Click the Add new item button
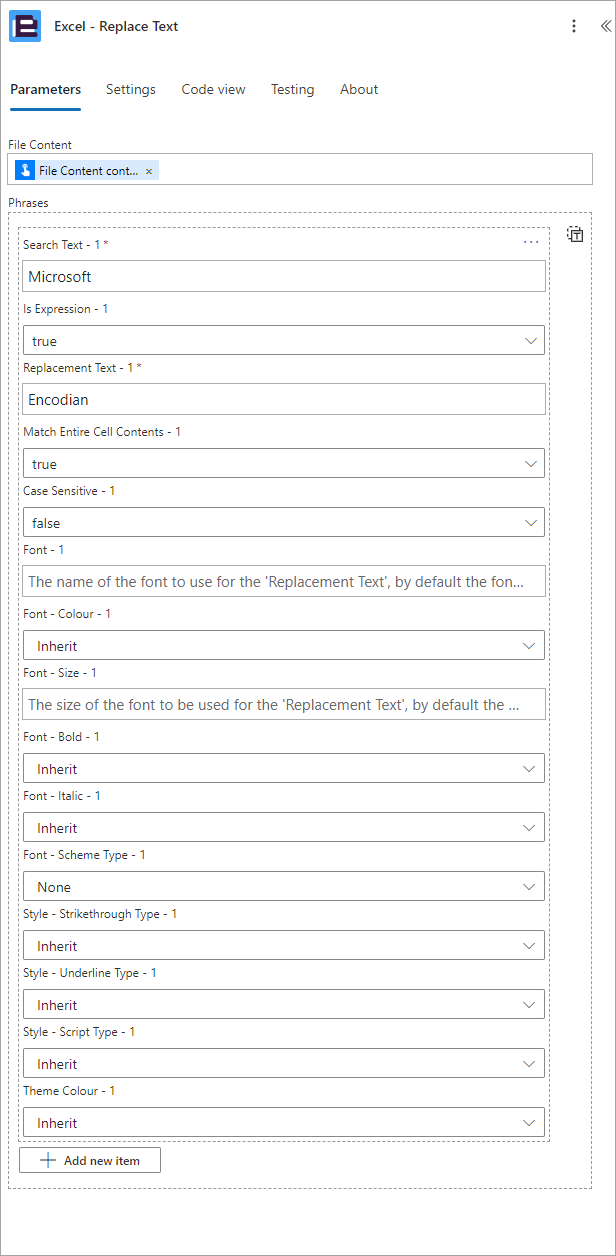616x1256 pixels. [90, 1160]
